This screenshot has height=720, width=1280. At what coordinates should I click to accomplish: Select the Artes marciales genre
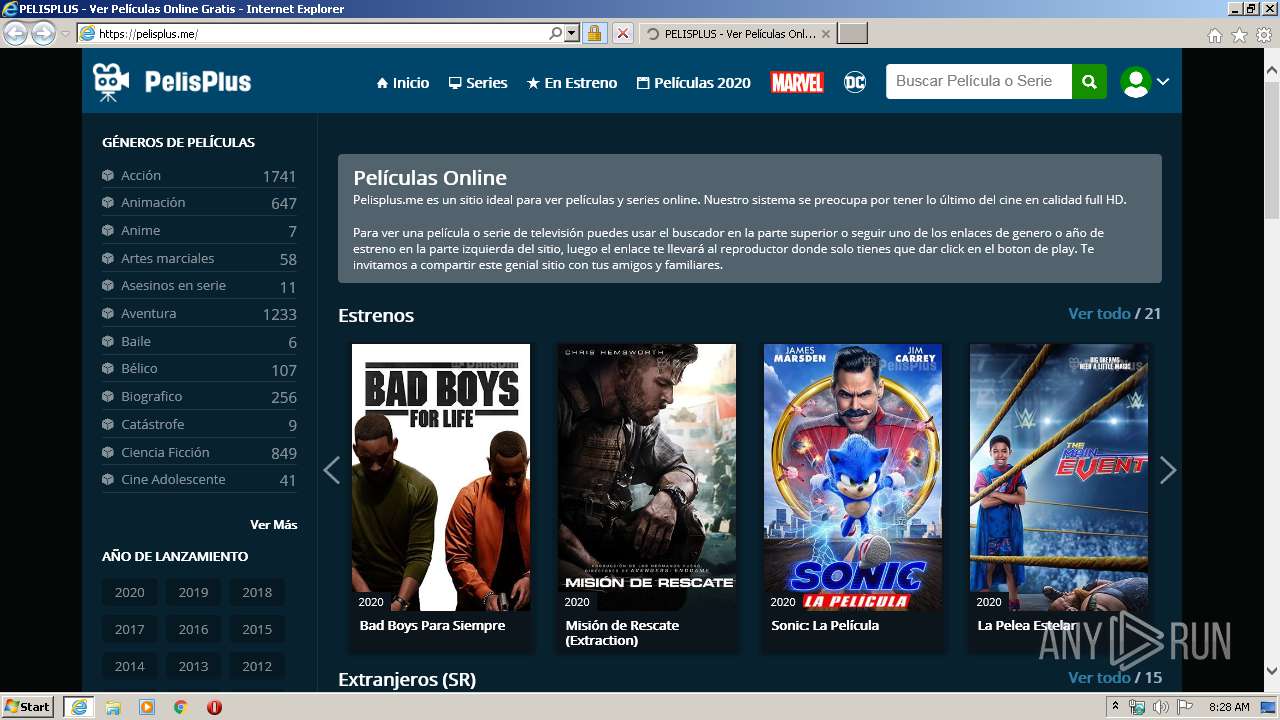pyautogui.click(x=199, y=258)
